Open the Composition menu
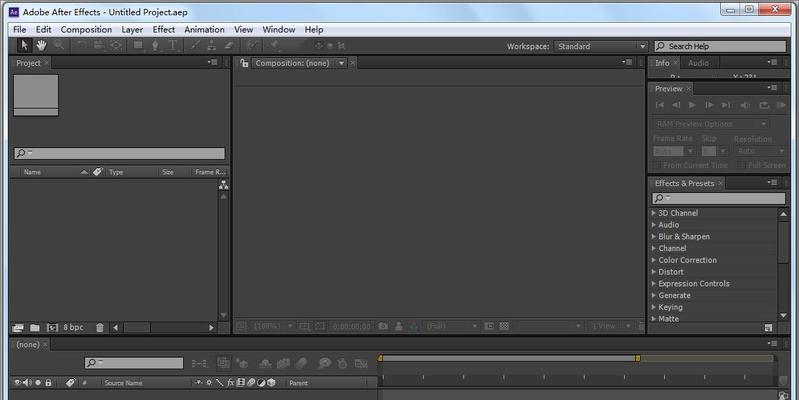This screenshot has width=799, height=400. (x=86, y=30)
